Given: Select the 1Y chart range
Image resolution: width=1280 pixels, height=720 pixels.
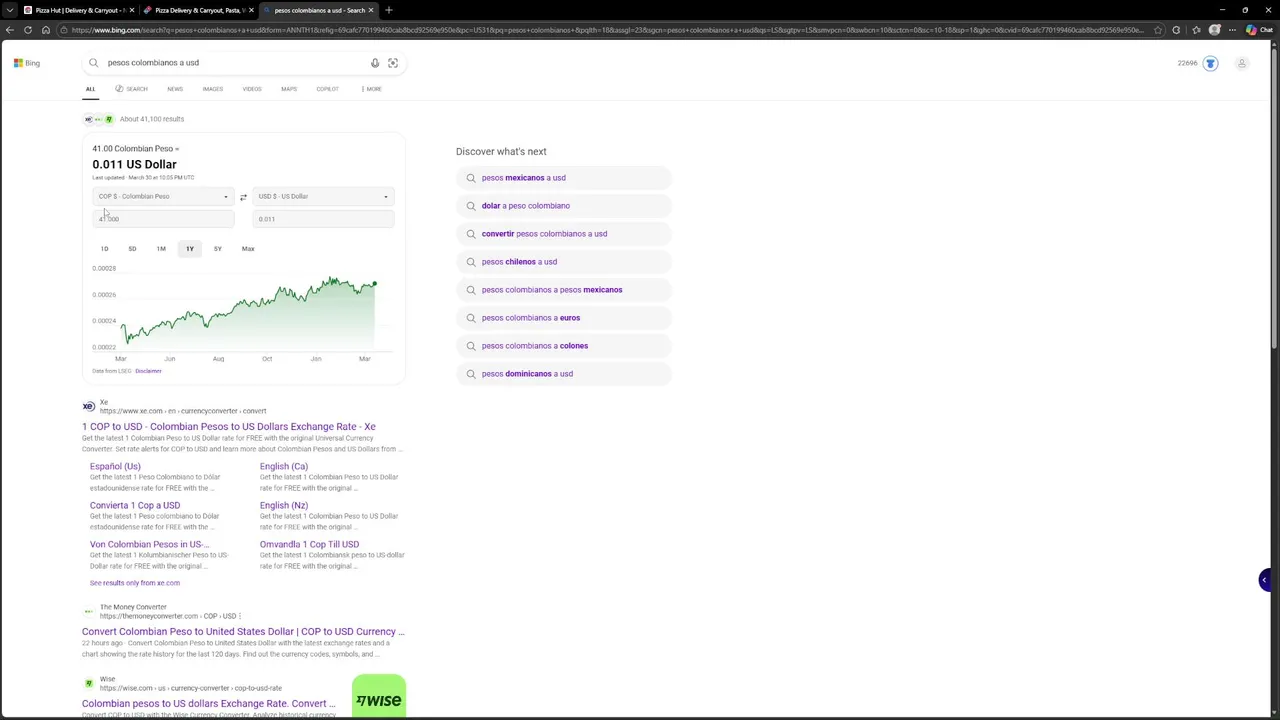Looking at the screenshot, I should pos(189,249).
